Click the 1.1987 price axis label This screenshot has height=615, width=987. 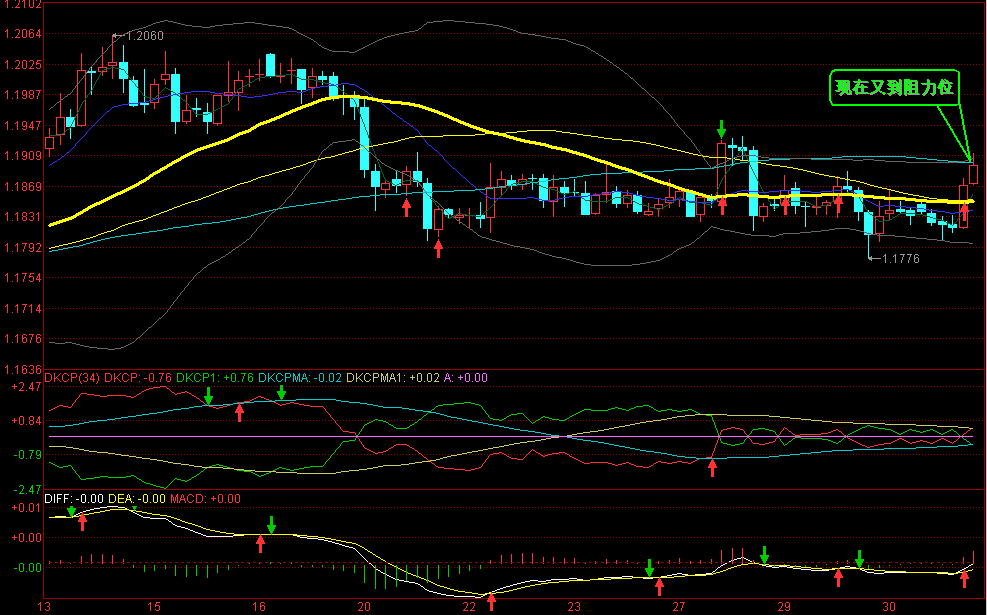tap(23, 94)
